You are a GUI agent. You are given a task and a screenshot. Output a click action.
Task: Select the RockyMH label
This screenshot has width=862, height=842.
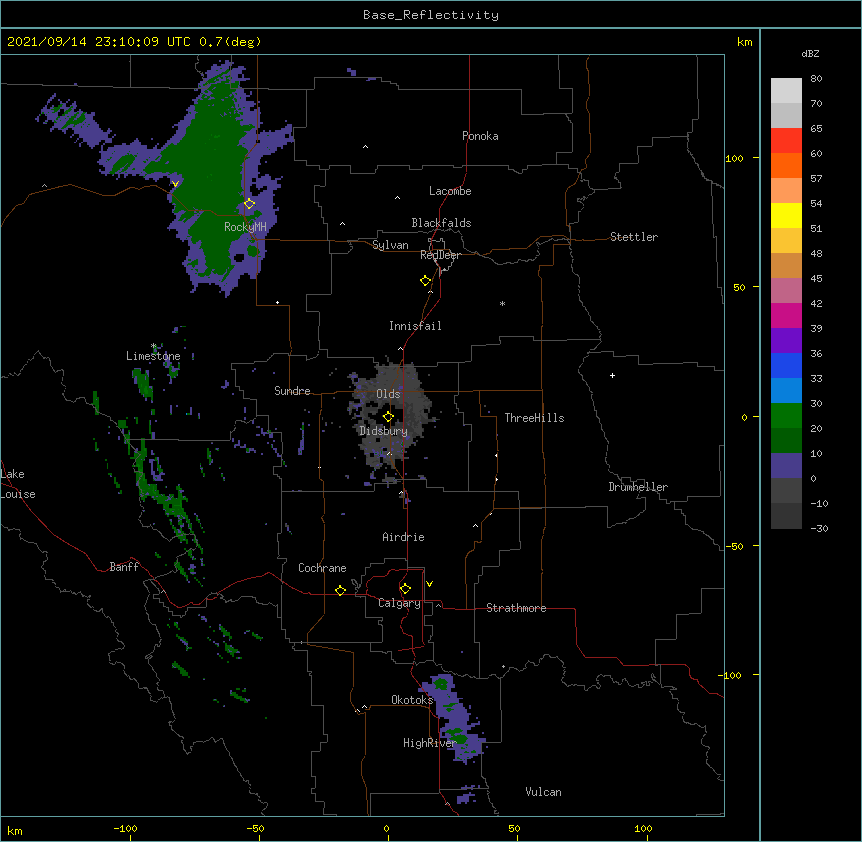pos(245,226)
